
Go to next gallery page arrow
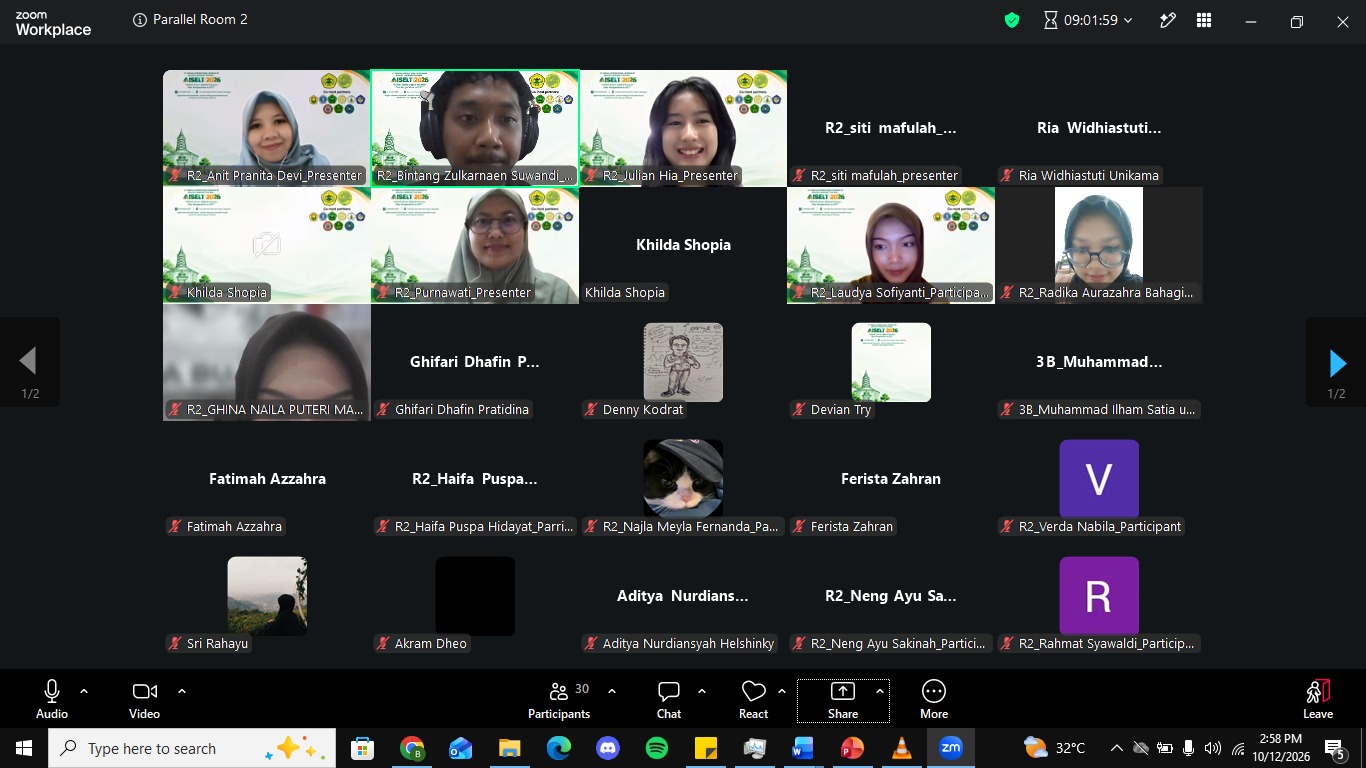click(1337, 362)
